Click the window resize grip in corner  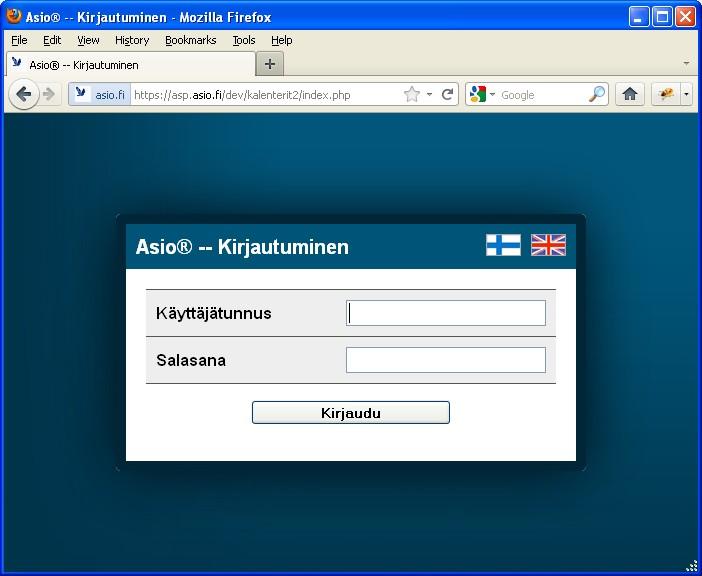pyautogui.click(x=692, y=566)
